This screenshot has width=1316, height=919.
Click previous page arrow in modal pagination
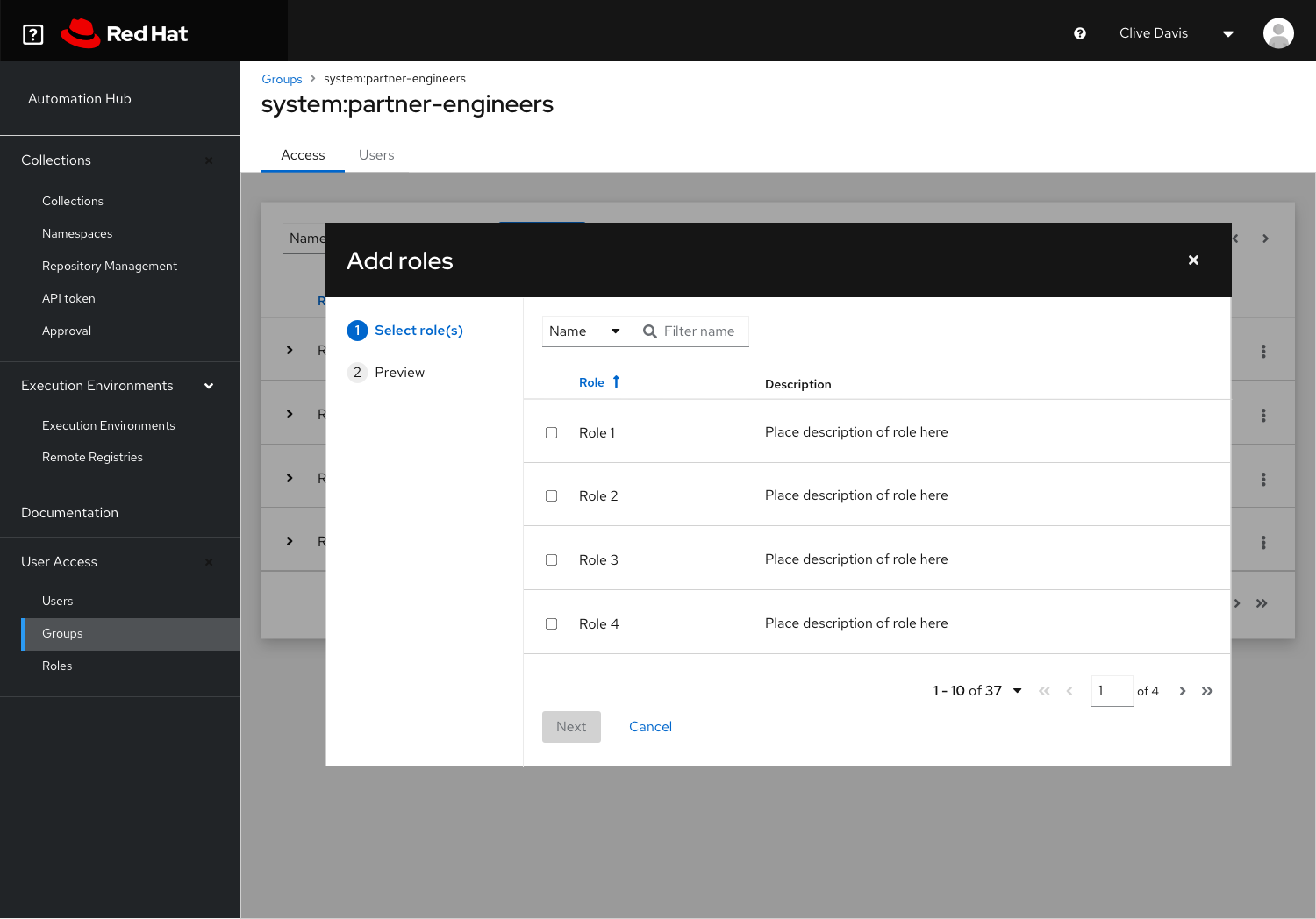[x=1069, y=691]
